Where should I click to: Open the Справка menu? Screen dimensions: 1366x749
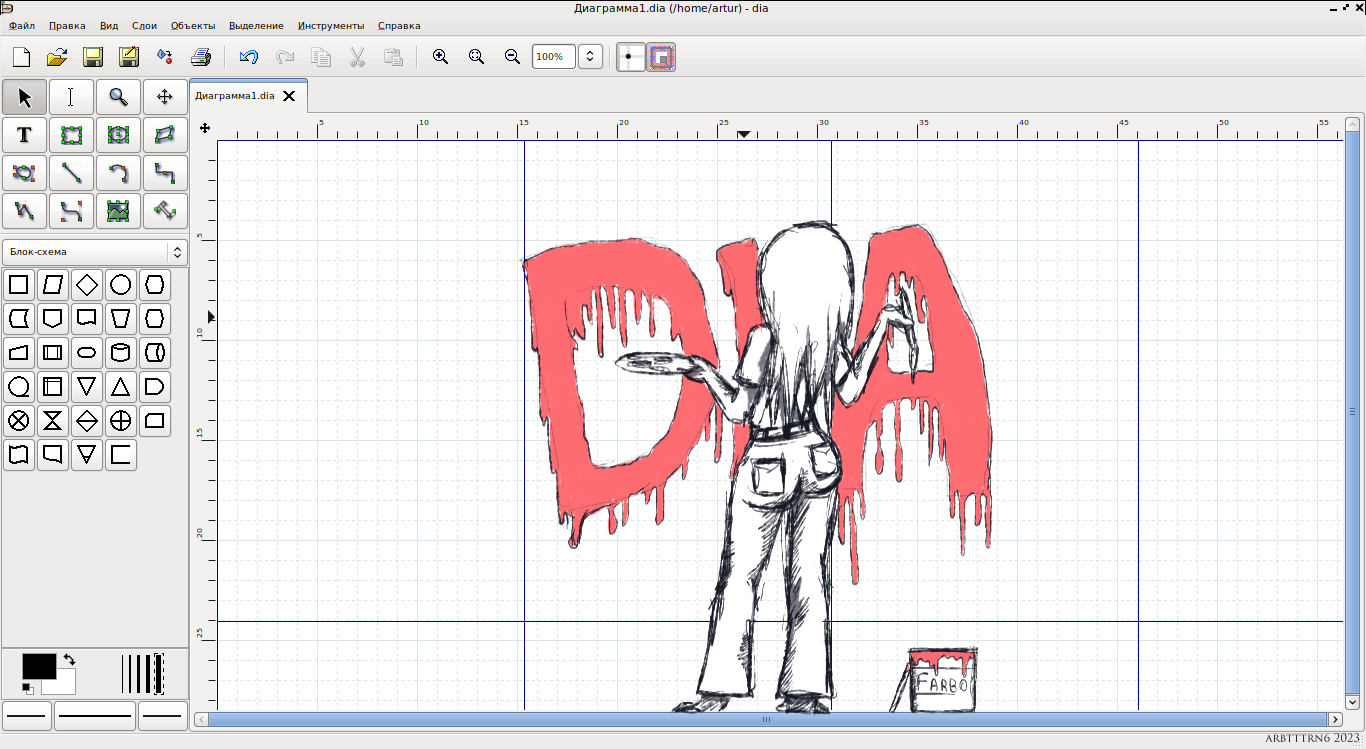point(399,25)
